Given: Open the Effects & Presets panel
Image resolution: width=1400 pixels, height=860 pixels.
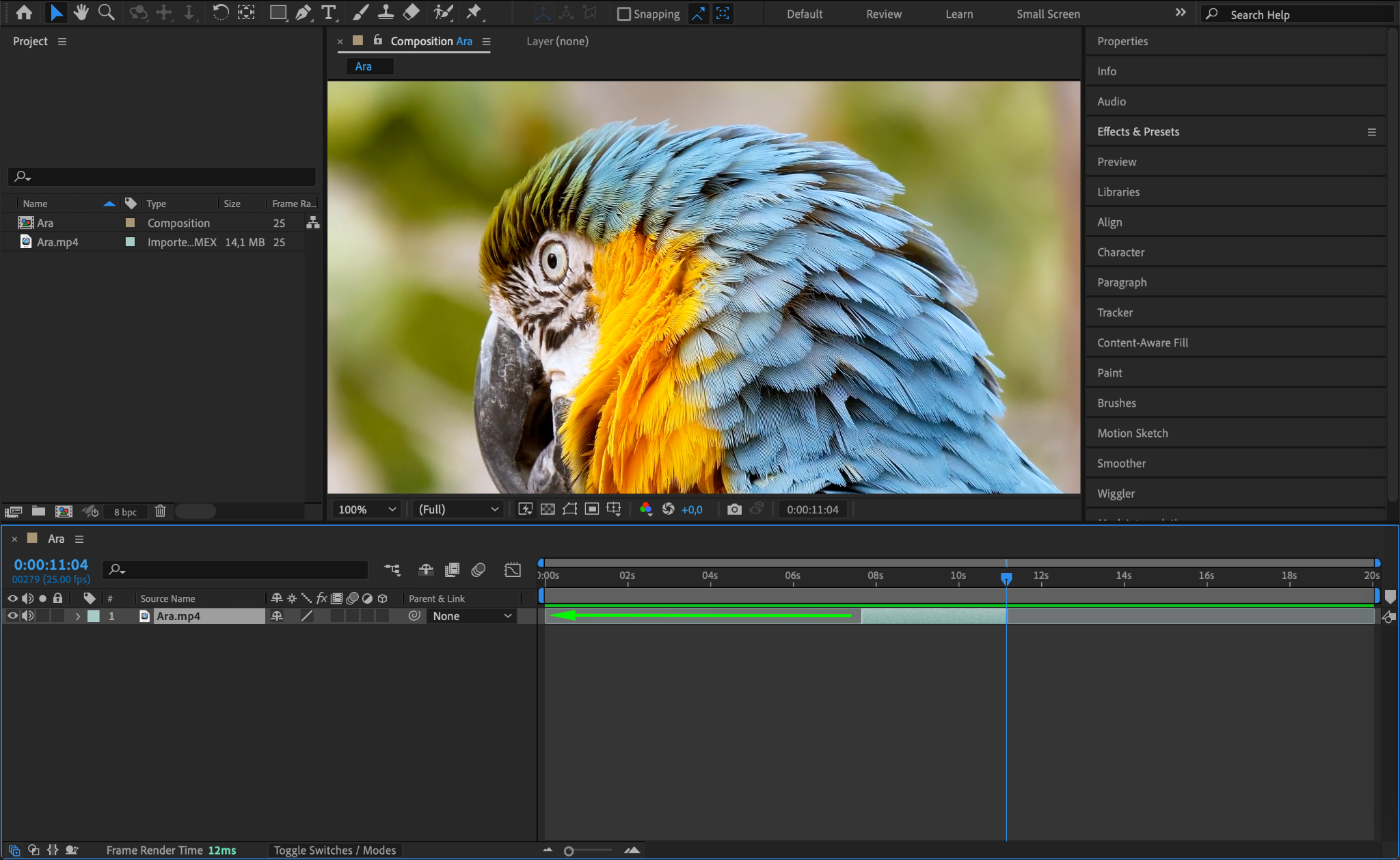Looking at the screenshot, I should coord(1138,132).
